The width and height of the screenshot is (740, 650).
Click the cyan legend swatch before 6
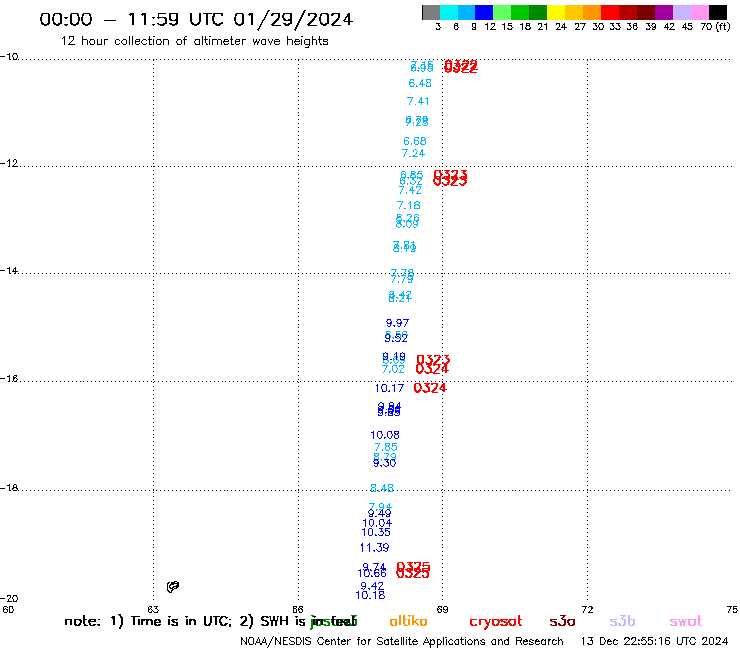coord(449,12)
